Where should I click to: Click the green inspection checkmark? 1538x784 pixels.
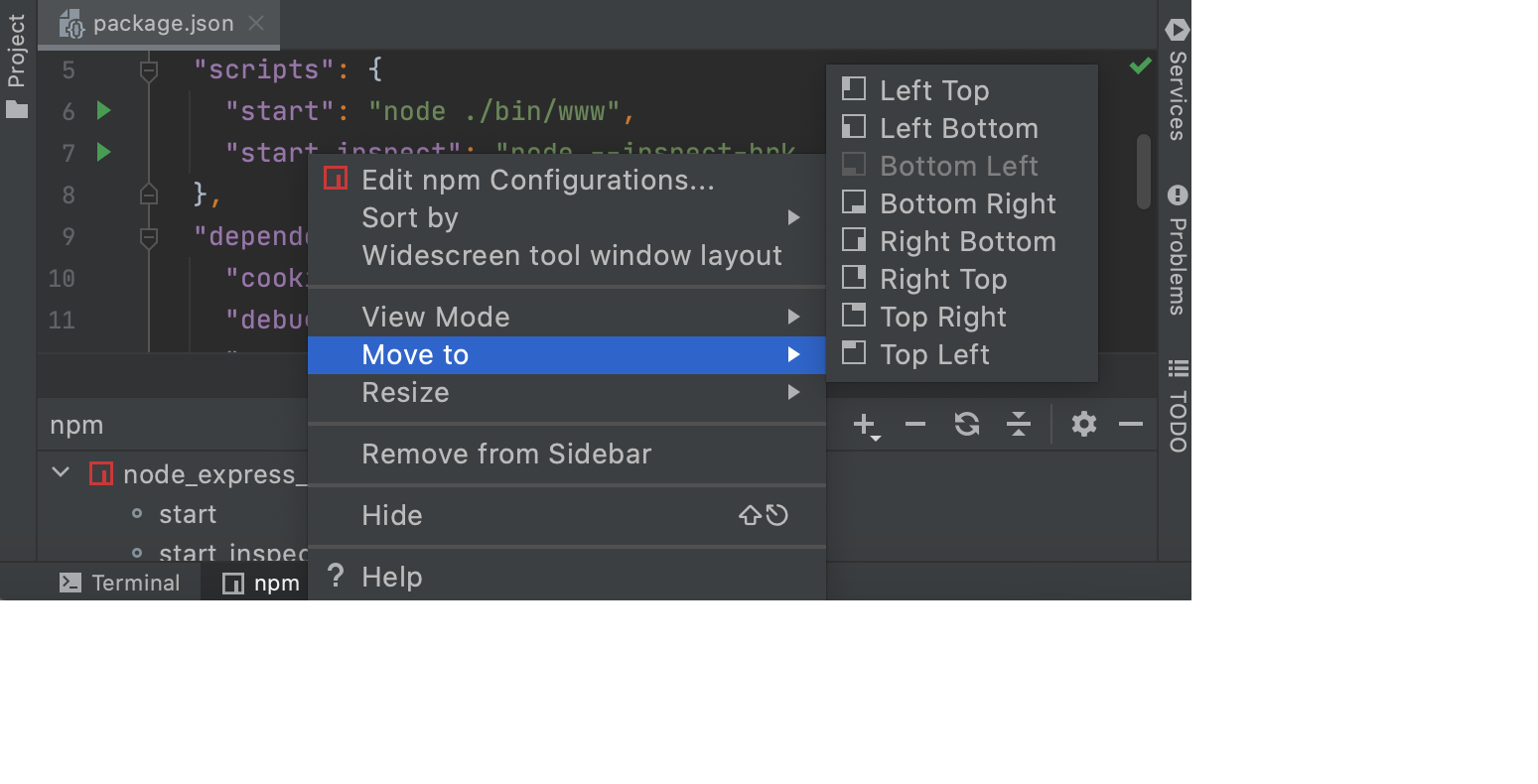click(x=1141, y=65)
